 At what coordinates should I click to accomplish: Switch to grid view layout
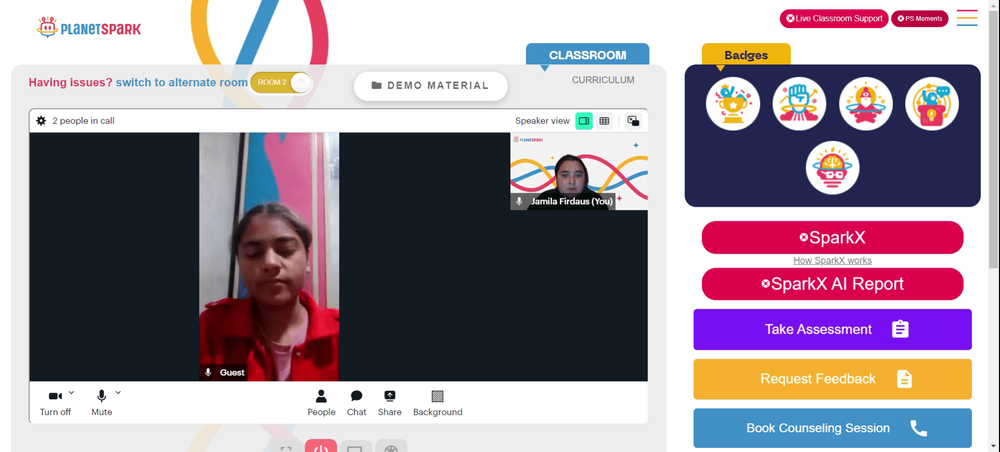[604, 120]
